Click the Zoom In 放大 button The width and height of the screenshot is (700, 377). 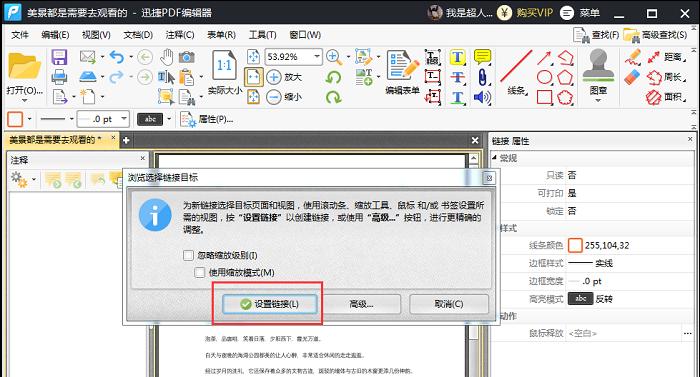[284, 77]
